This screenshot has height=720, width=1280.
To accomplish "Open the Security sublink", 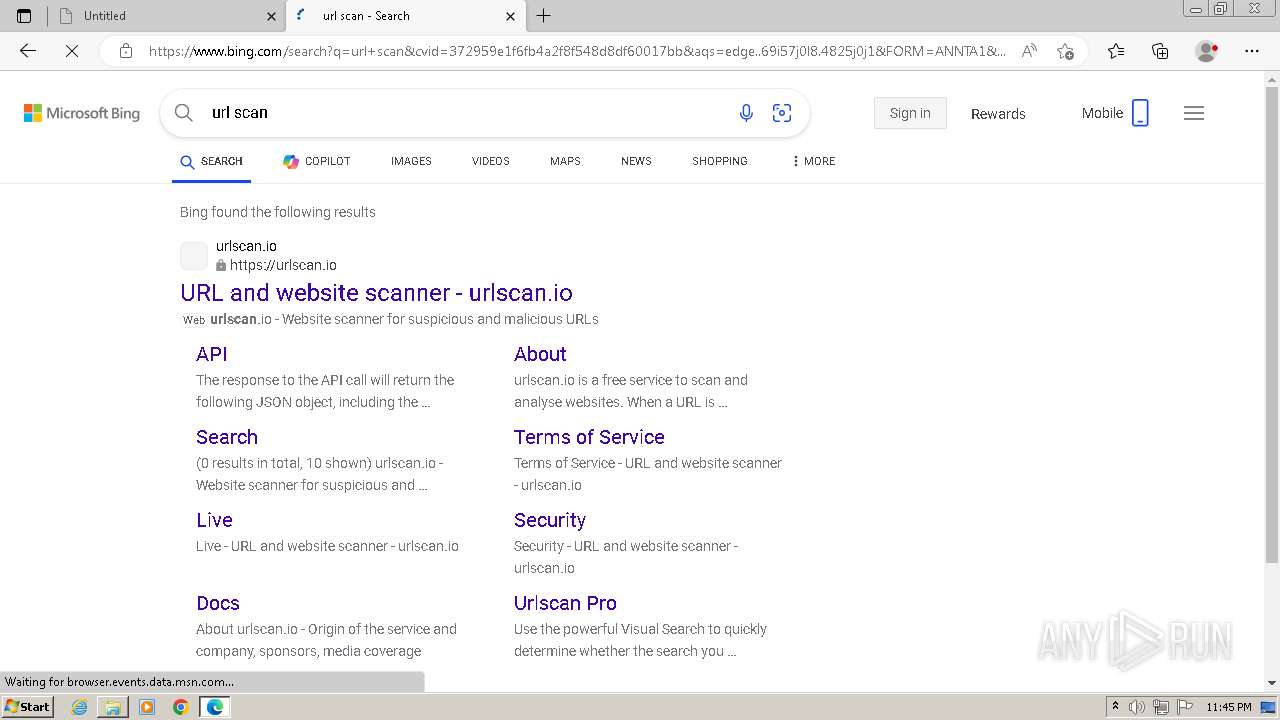I will tap(550, 520).
